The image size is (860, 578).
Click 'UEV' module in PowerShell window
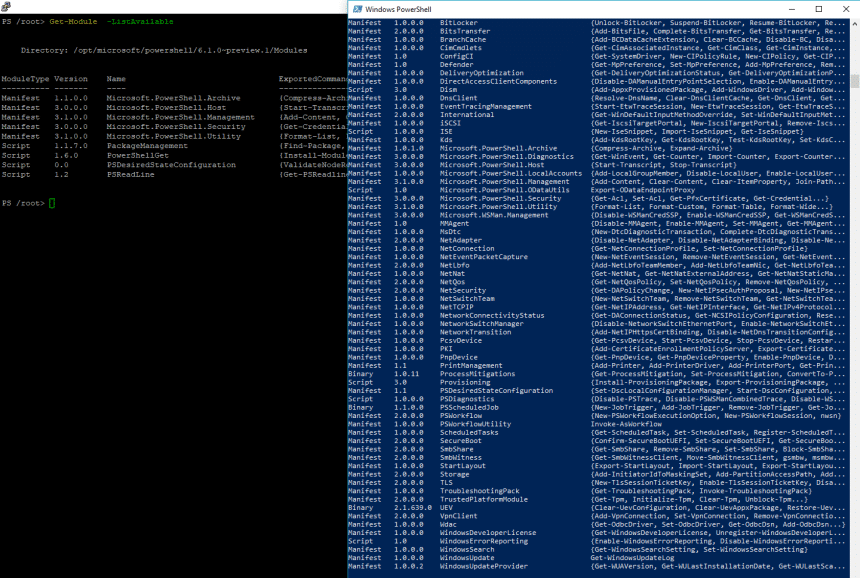446,507
